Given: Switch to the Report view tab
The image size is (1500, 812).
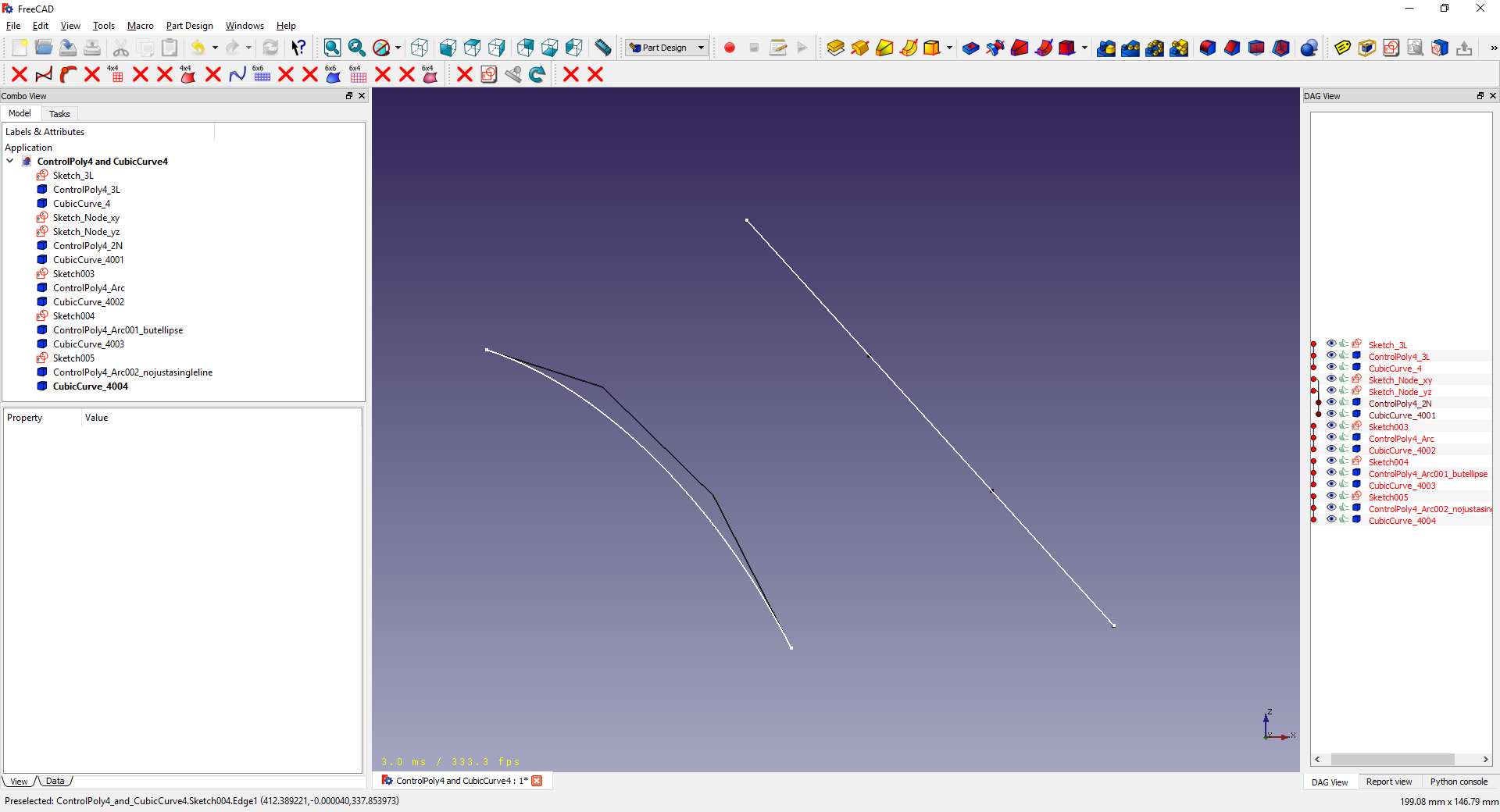Looking at the screenshot, I should (1389, 782).
